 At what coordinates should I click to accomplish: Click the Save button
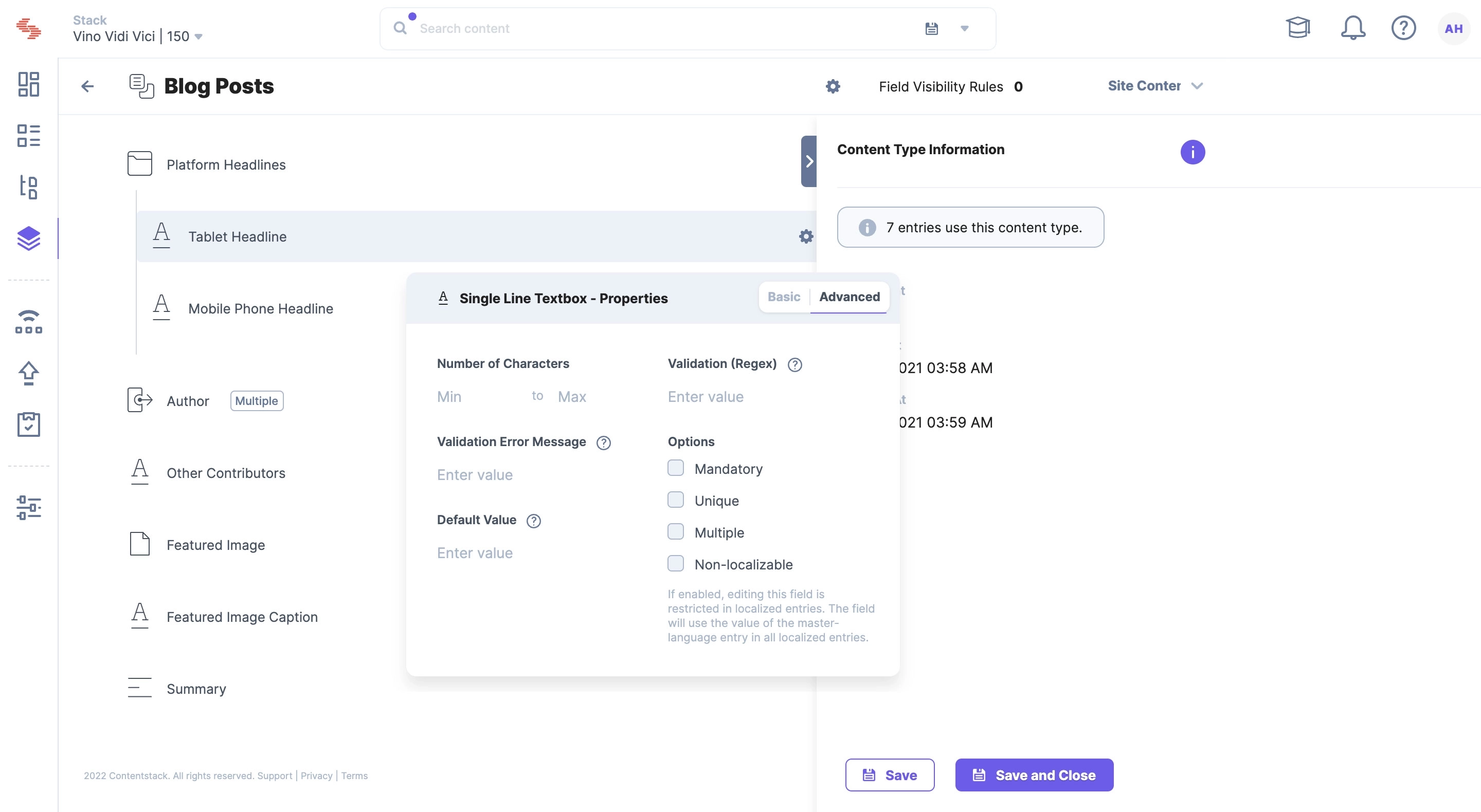(x=890, y=775)
